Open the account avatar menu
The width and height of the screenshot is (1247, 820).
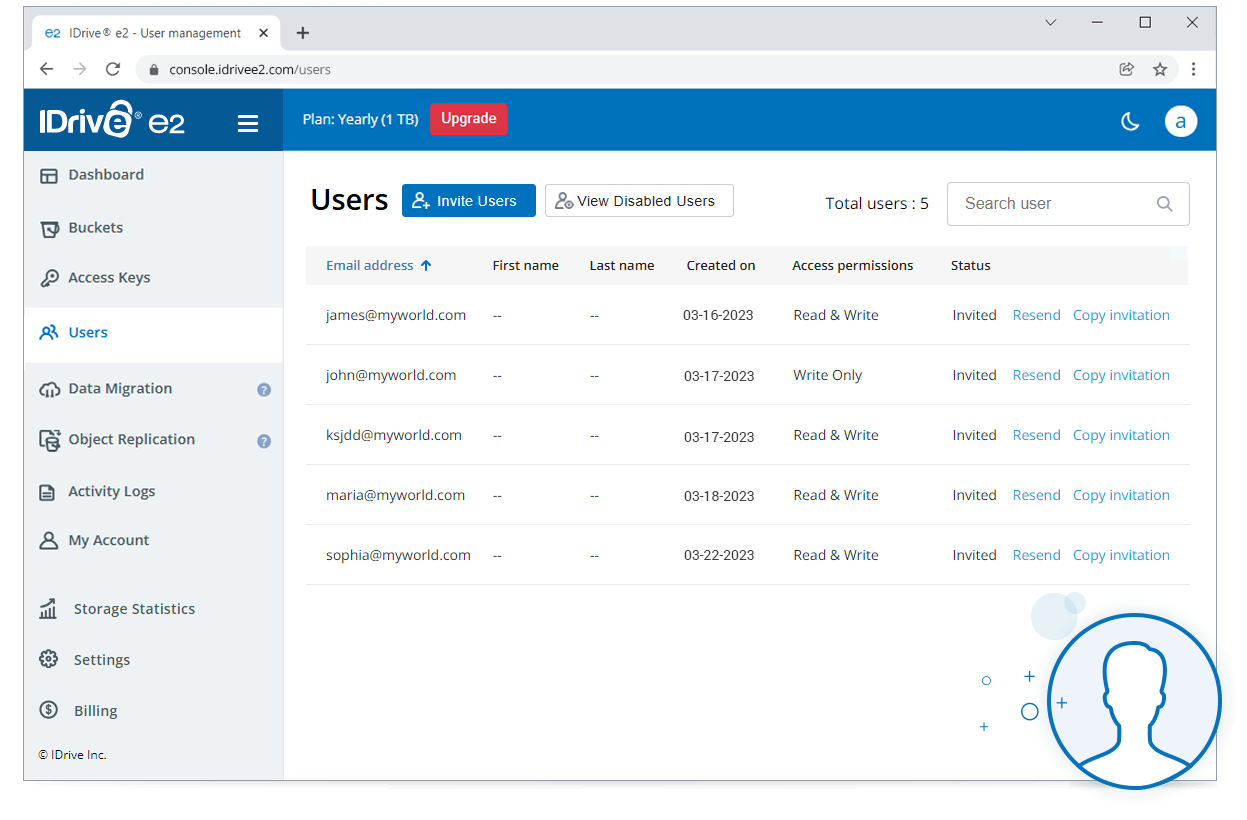[1180, 122]
